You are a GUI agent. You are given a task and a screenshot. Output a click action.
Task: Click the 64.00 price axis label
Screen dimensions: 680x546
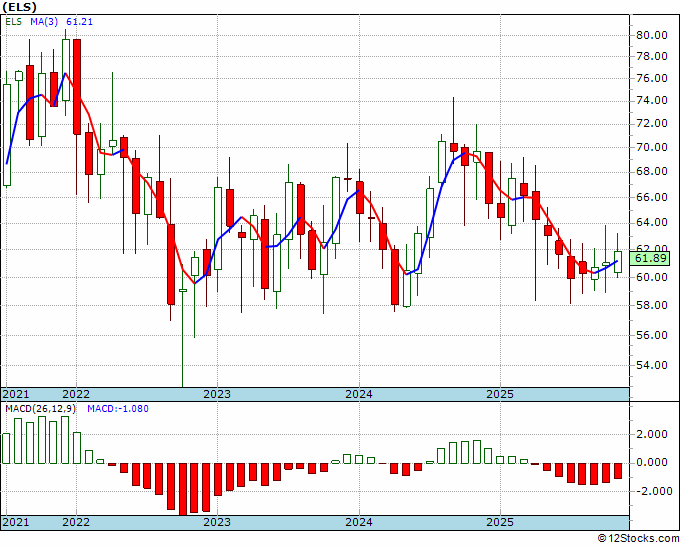pyautogui.click(x=651, y=222)
